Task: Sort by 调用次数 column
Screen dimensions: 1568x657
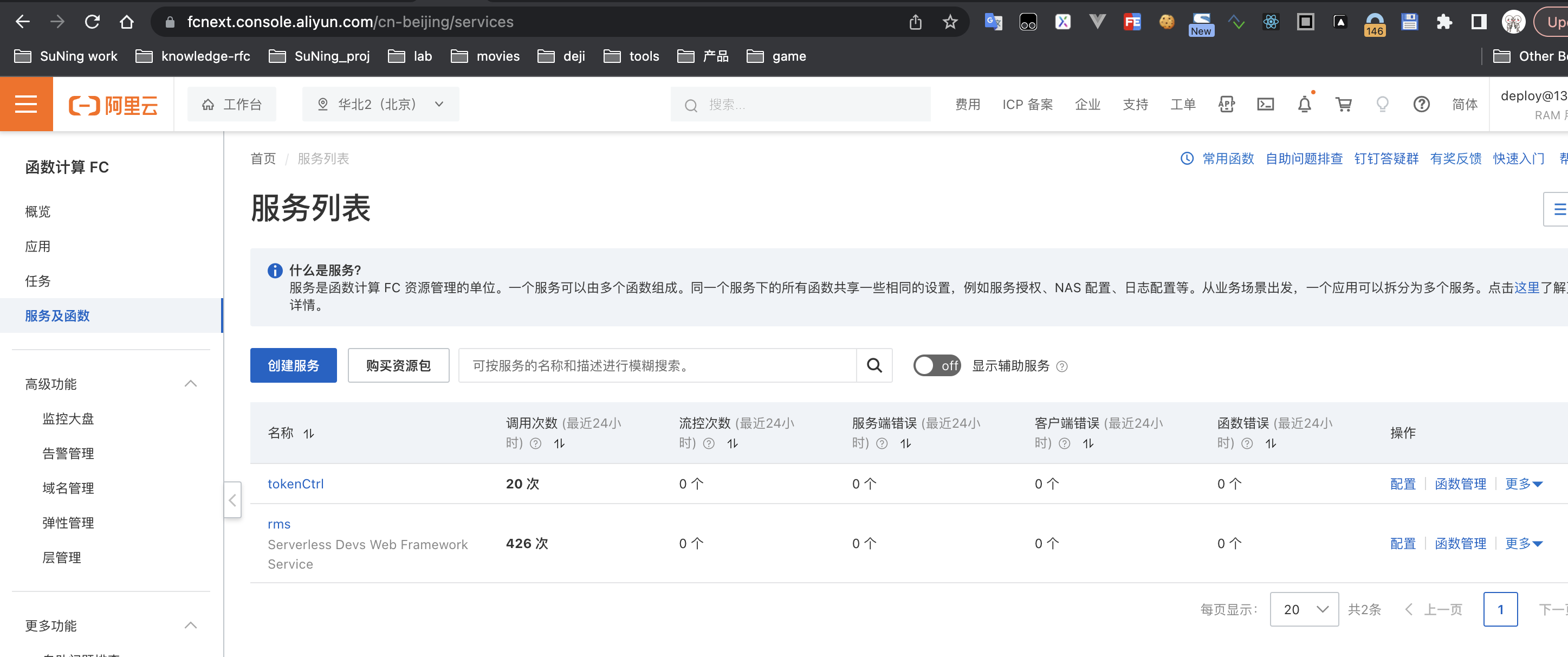Action: coord(559,444)
